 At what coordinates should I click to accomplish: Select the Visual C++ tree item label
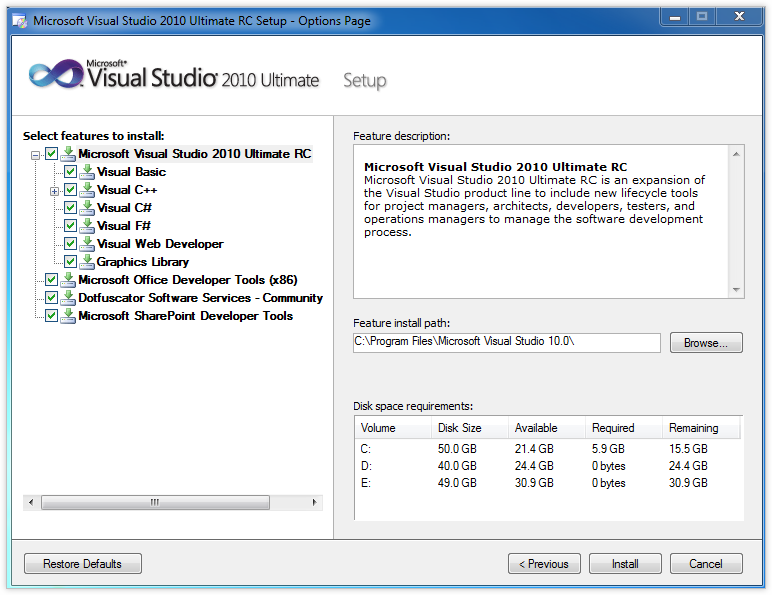127,190
